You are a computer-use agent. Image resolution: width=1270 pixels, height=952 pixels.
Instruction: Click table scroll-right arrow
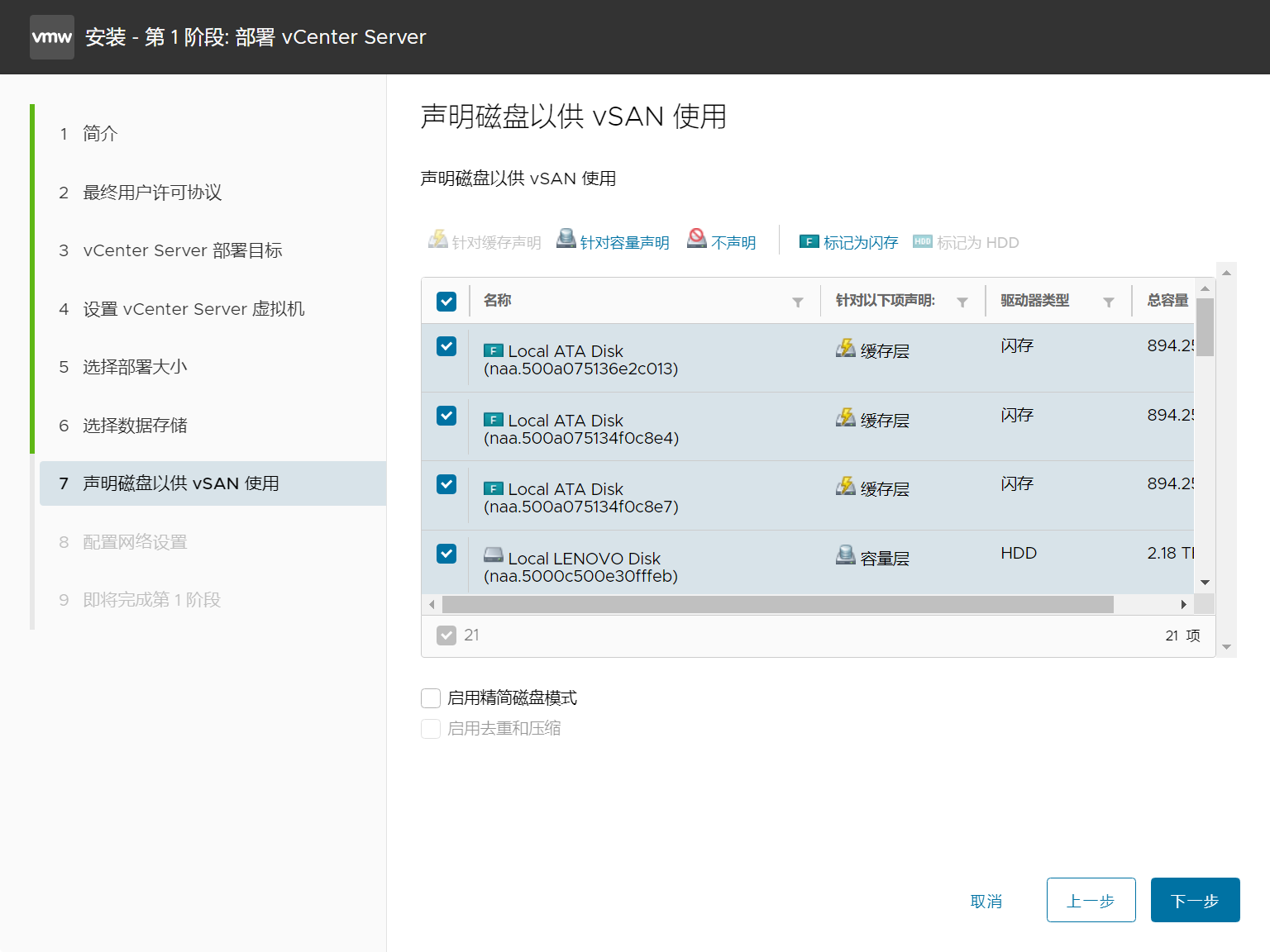(x=1184, y=605)
